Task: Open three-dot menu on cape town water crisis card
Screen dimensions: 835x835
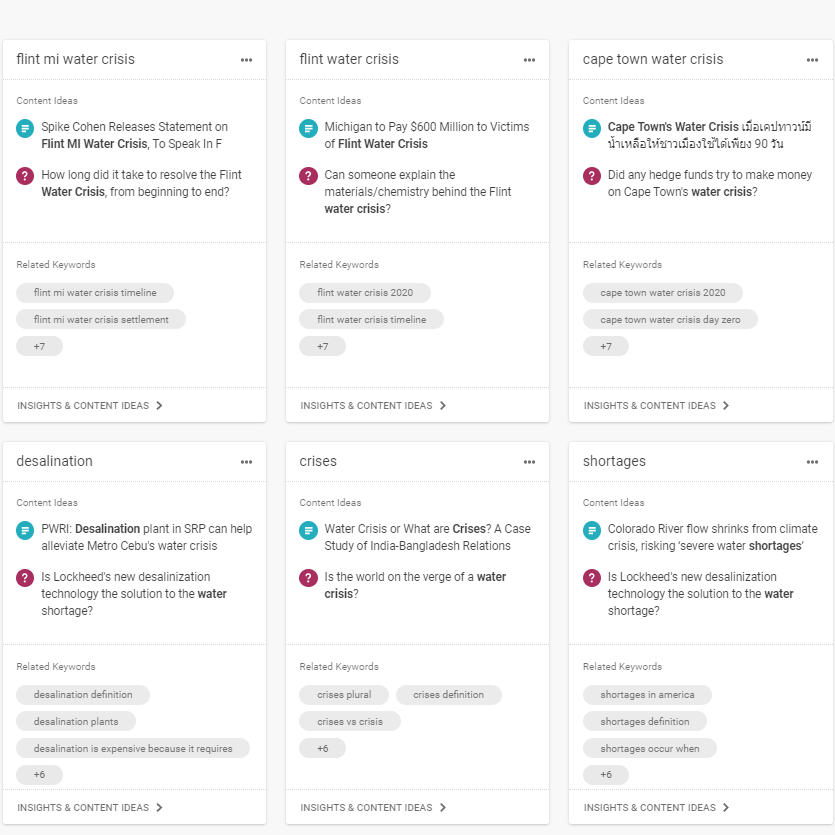Action: click(812, 60)
